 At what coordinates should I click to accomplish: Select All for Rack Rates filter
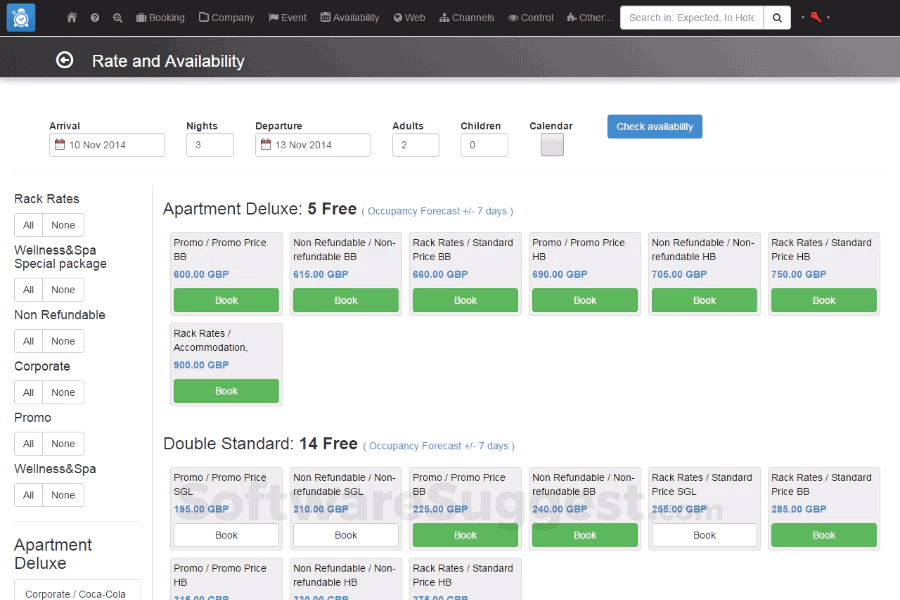[x=29, y=225]
